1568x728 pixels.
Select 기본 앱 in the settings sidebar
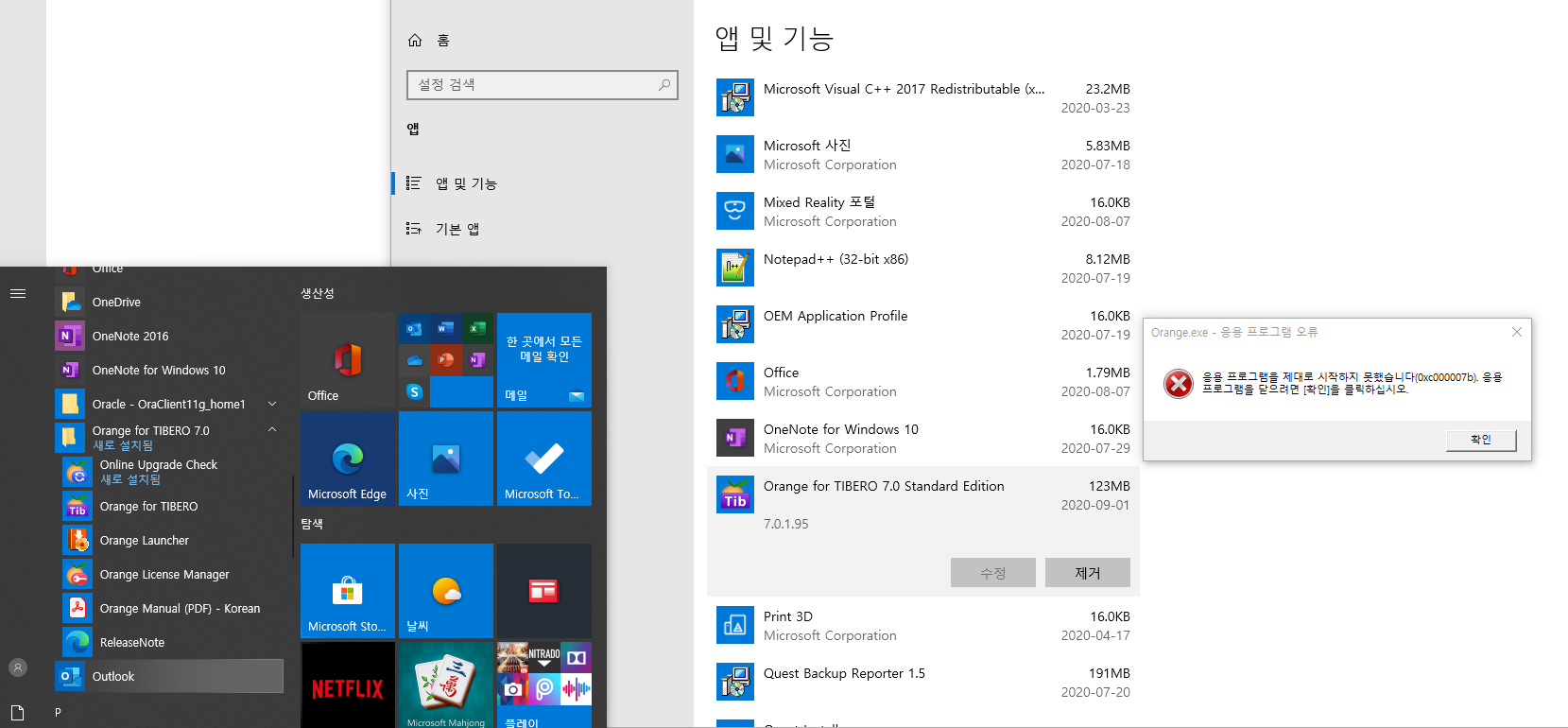pyautogui.click(x=457, y=229)
